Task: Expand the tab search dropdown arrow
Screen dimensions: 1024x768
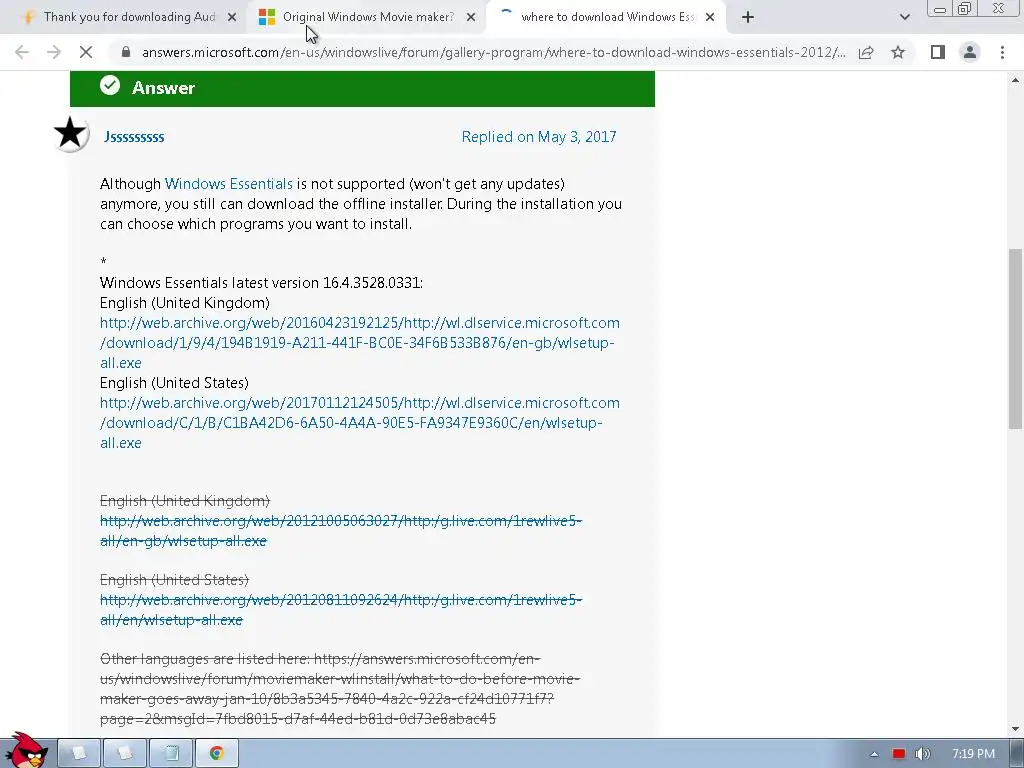Action: pyautogui.click(x=904, y=18)
